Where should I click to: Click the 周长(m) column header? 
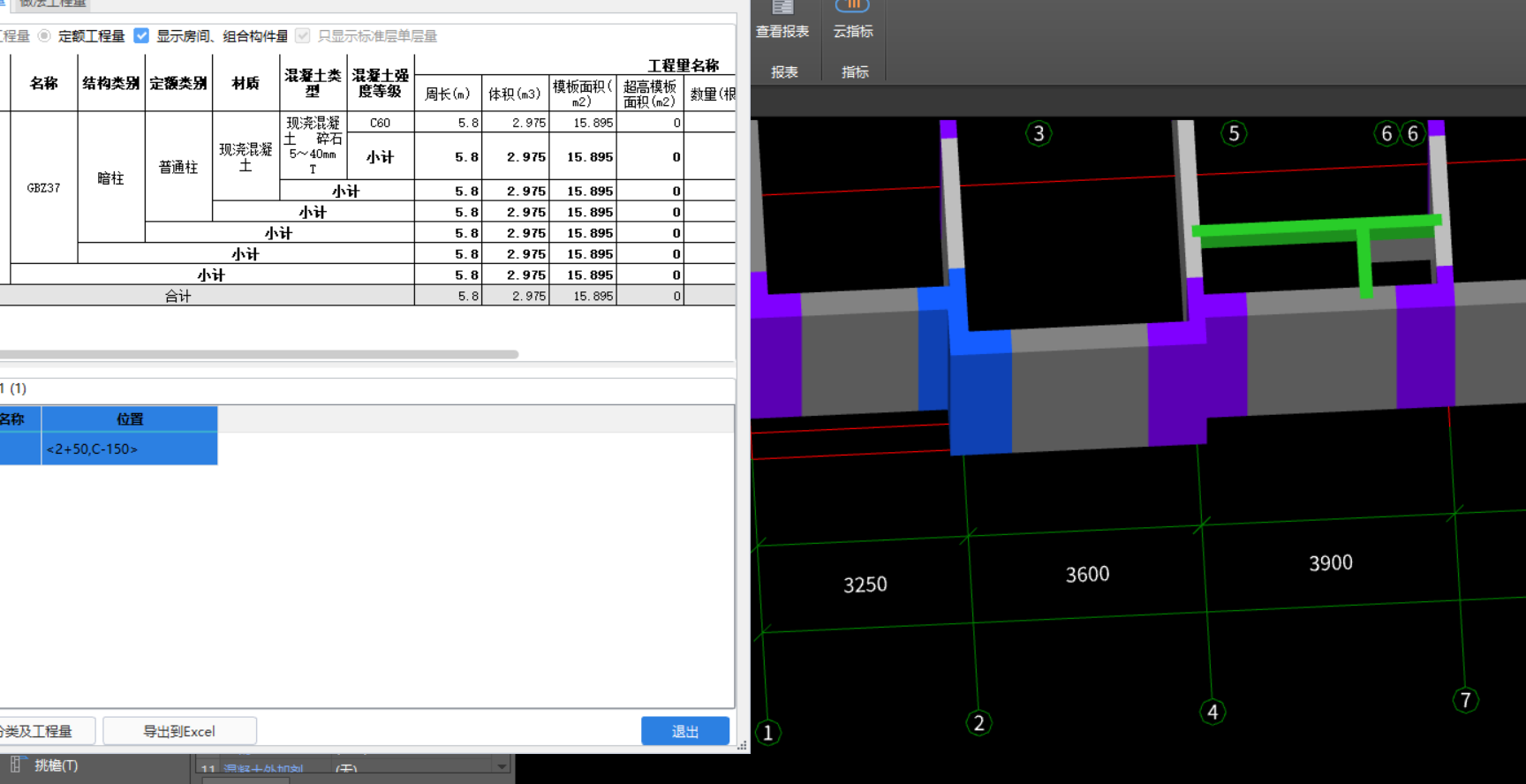[448, 94]
